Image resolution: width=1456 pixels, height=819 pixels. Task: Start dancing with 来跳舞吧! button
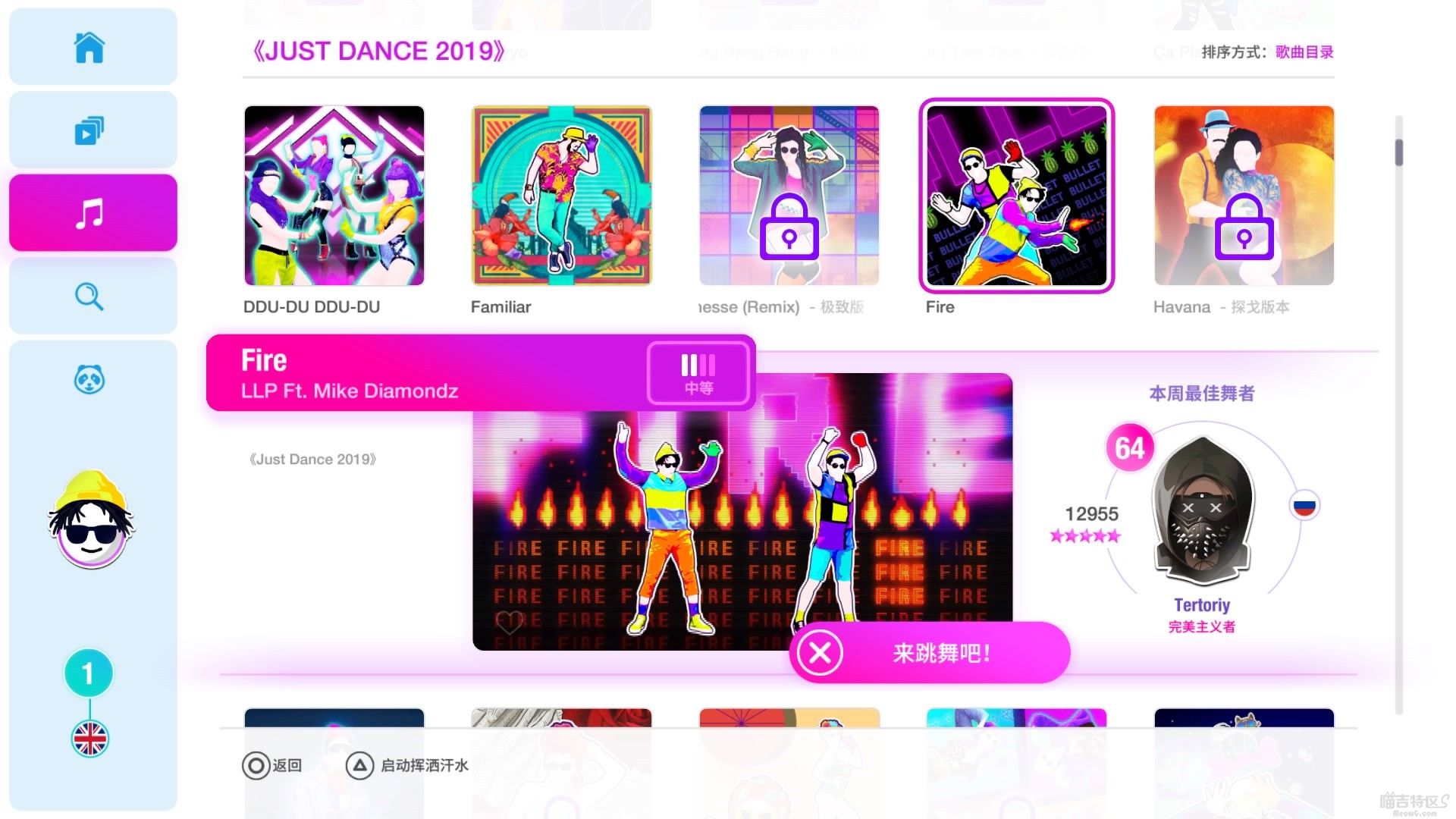(x=930, y=652)
